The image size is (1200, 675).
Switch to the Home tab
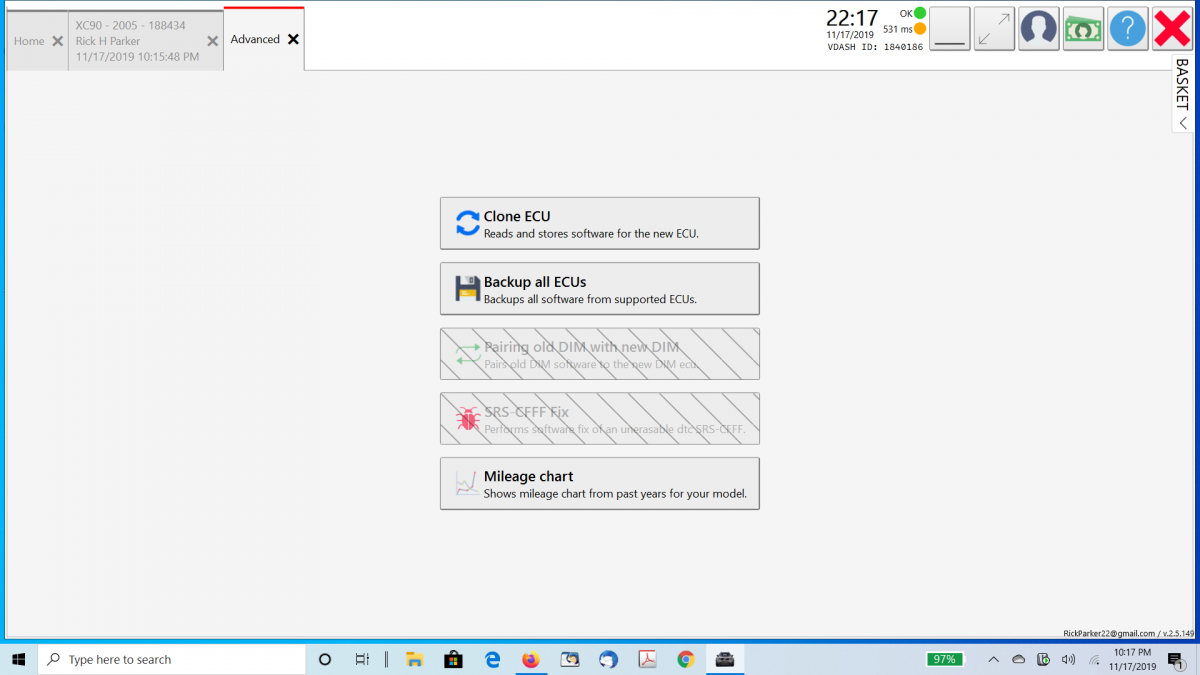pos(29,41)
